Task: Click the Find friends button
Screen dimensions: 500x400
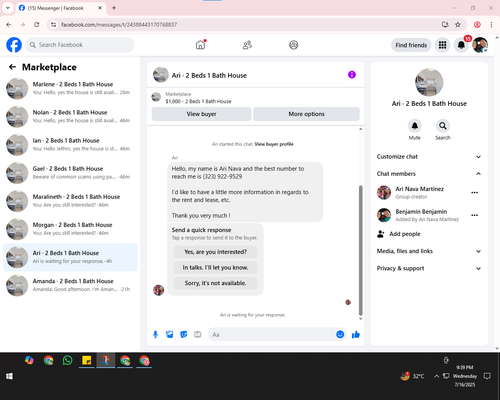Action: coord(411,45)
